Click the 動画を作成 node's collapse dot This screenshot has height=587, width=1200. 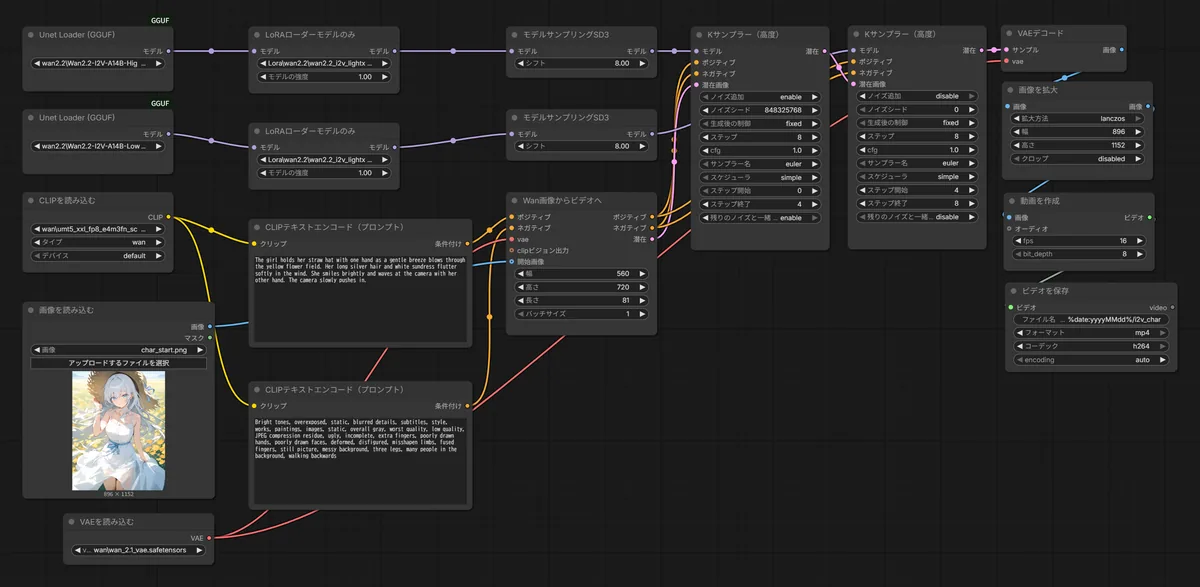tap(1012, 201)
